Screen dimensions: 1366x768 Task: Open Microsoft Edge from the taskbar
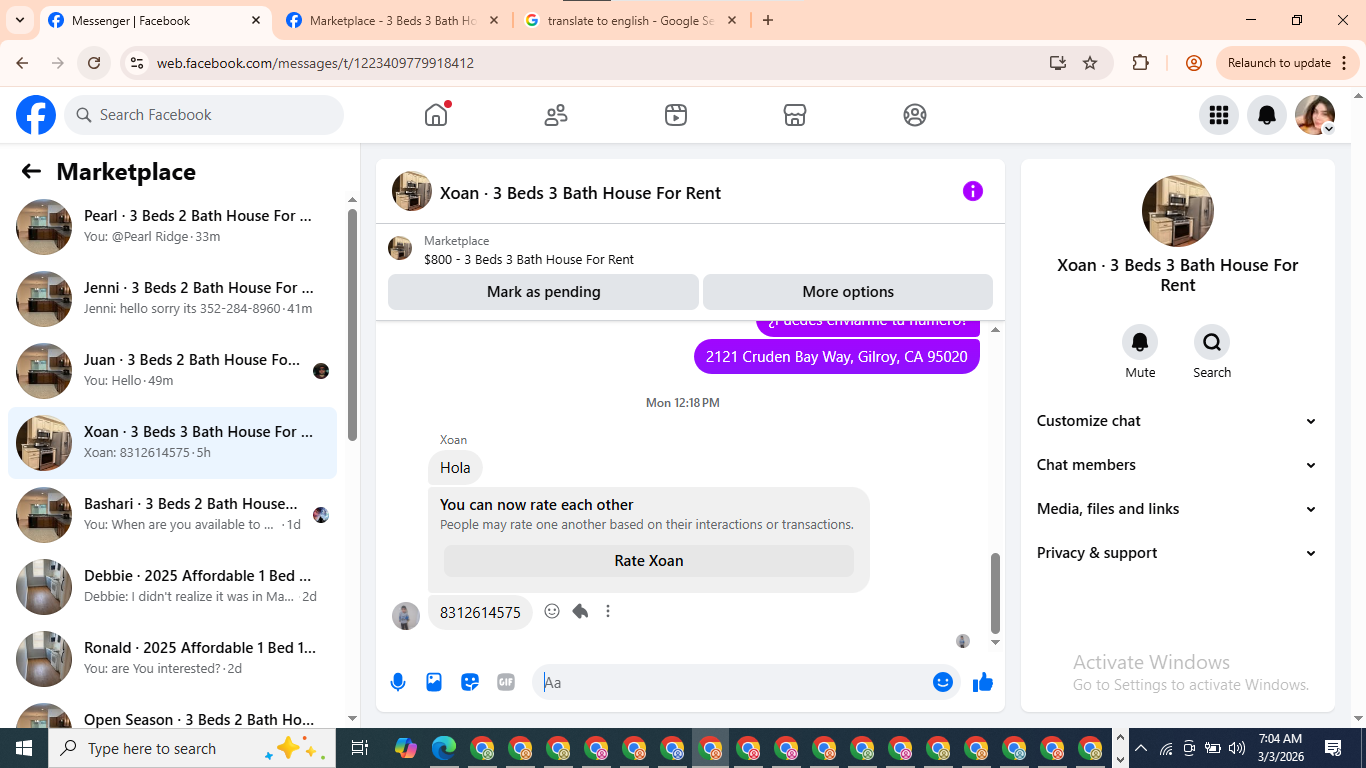[444, 748]
